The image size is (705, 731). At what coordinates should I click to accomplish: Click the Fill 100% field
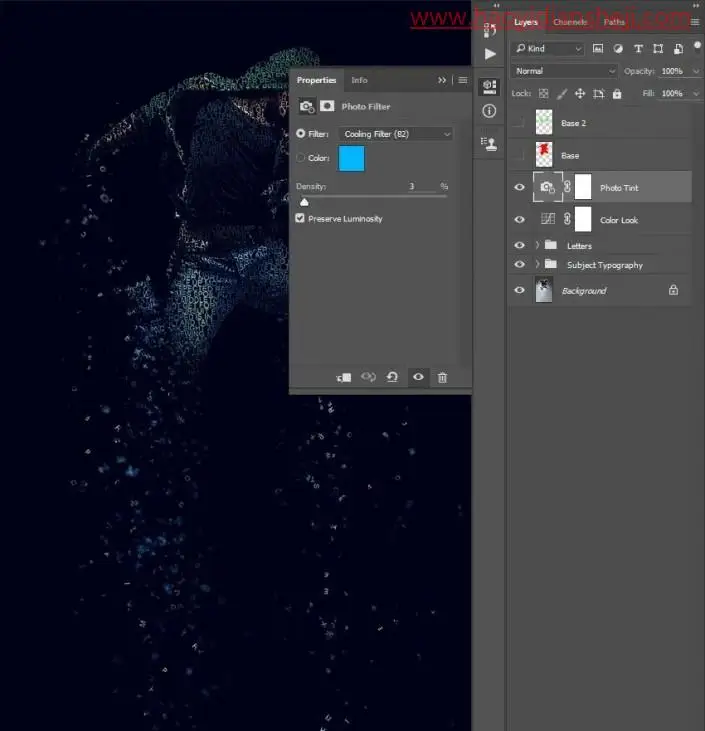coord(672,93)
